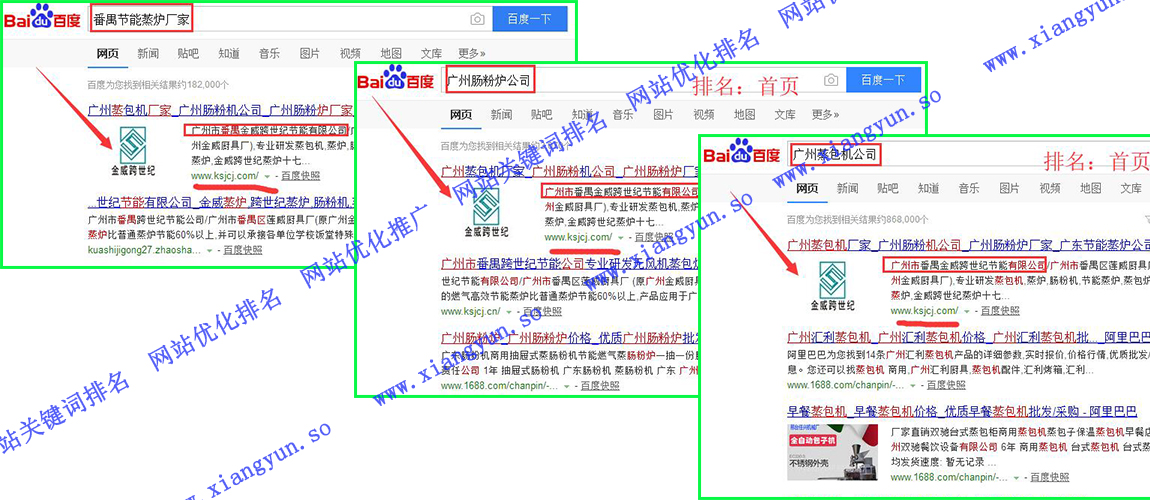Focus the 广州蒸包机公司 search input field
The image size is (1150, 500).
[970, 155]
